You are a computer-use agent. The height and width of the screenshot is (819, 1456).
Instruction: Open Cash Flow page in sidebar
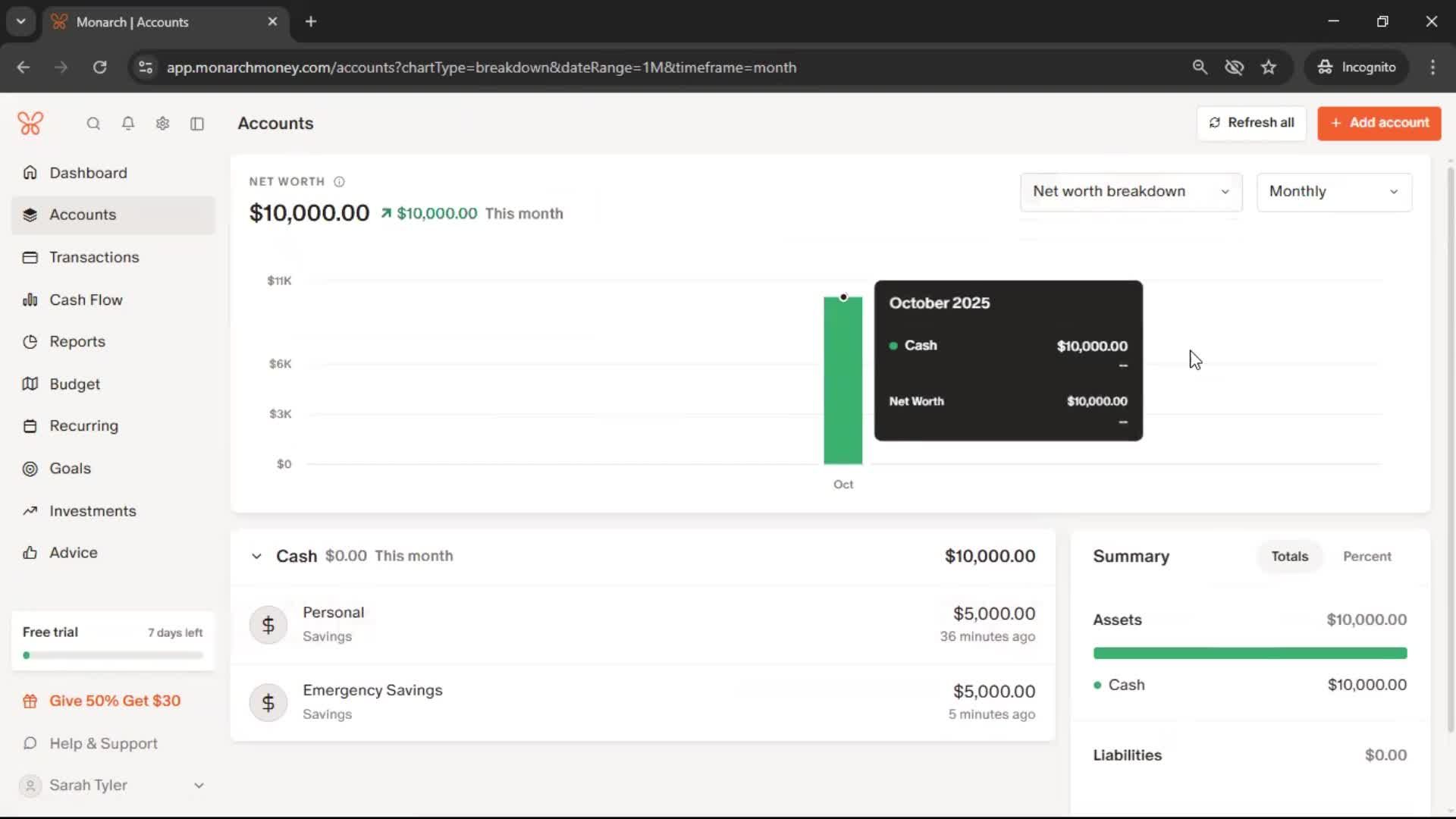(x=86, y=300)
